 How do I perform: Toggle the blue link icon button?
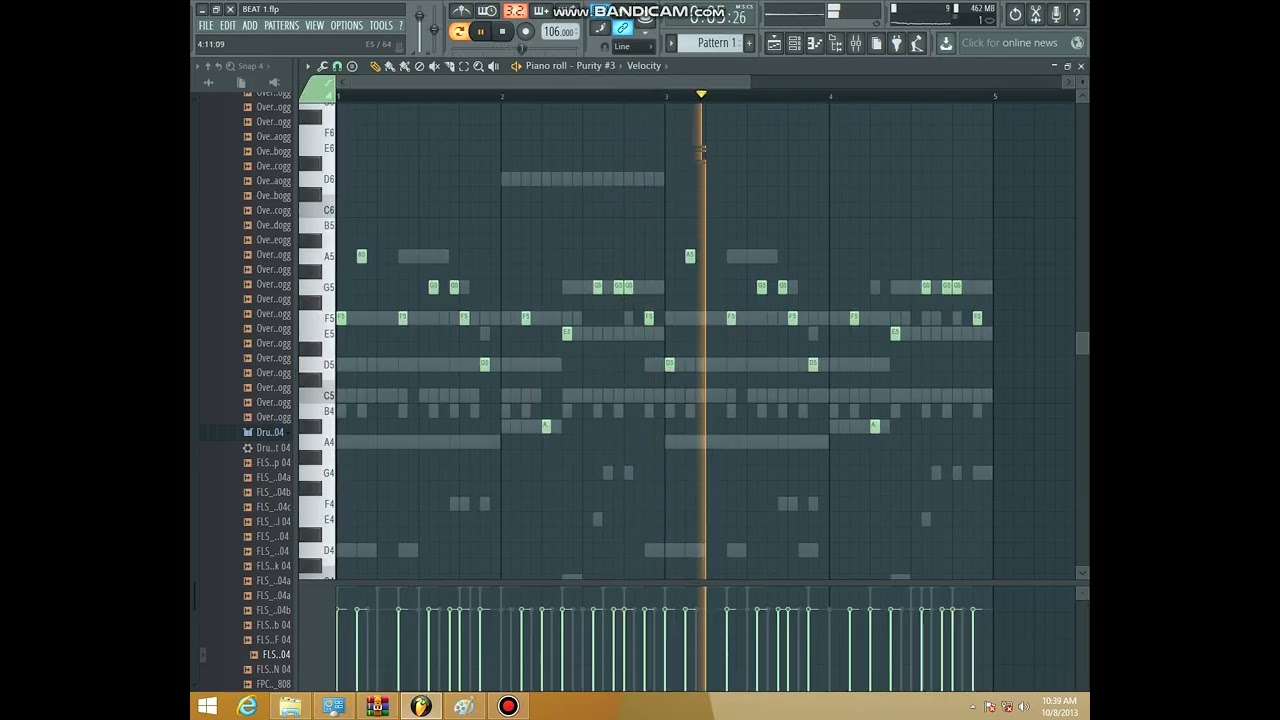click(622, 28)
